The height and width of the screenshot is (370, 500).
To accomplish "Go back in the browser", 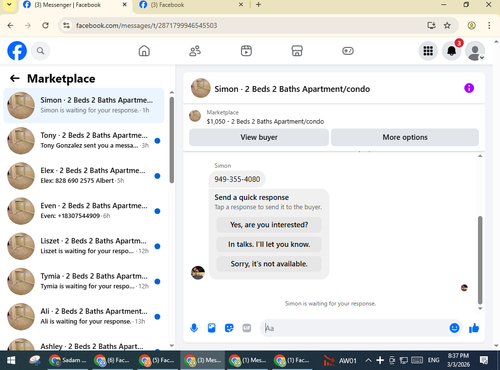I will [x=10, y=25].
